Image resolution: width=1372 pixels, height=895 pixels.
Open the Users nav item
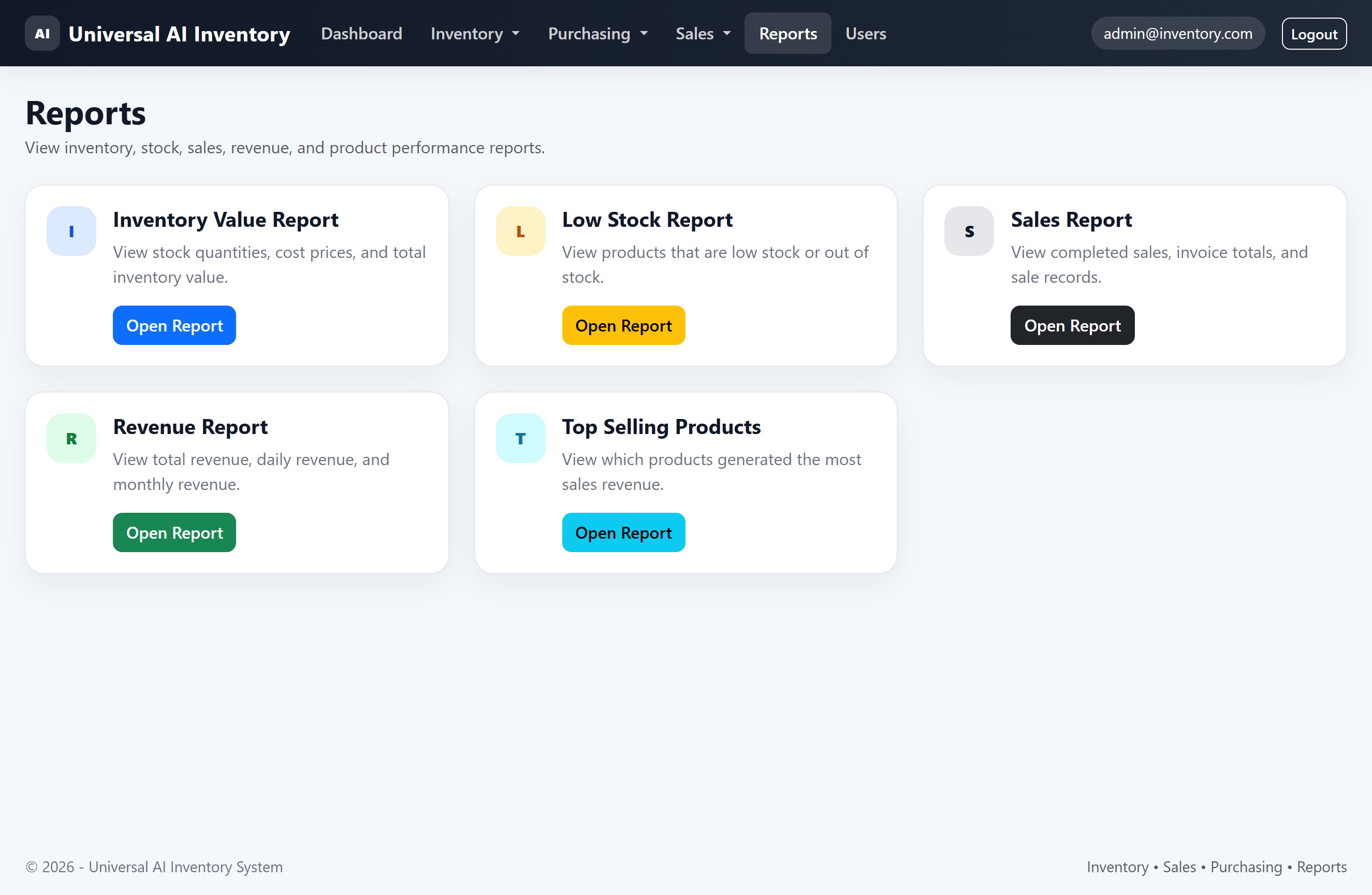click(865, 34)
